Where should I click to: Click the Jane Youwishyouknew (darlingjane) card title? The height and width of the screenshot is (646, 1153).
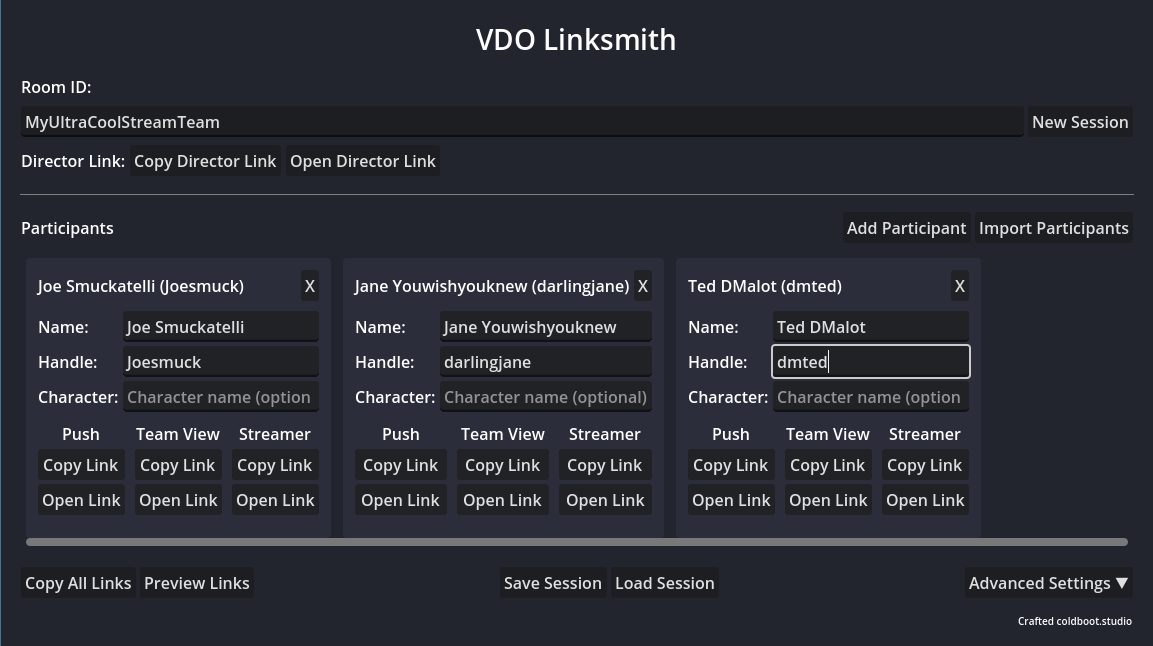(492, 286)
